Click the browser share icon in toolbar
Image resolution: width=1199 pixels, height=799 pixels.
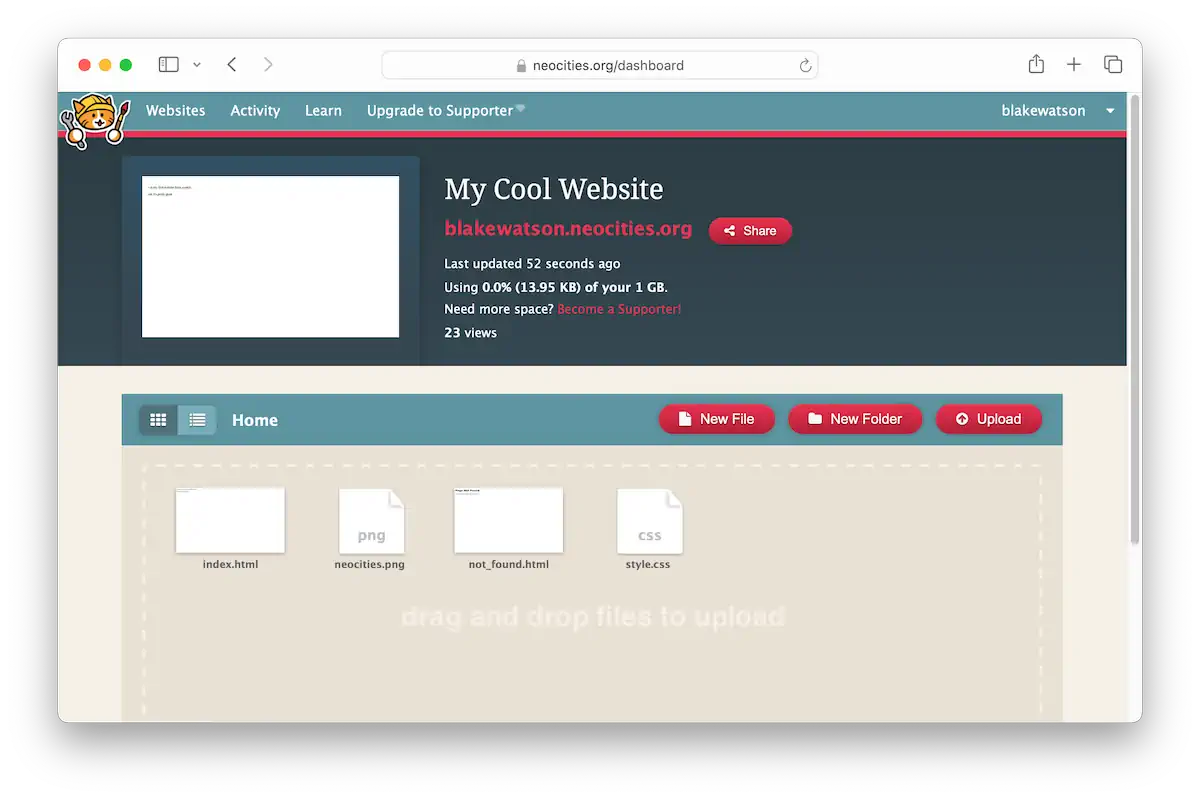[1035, 63]
